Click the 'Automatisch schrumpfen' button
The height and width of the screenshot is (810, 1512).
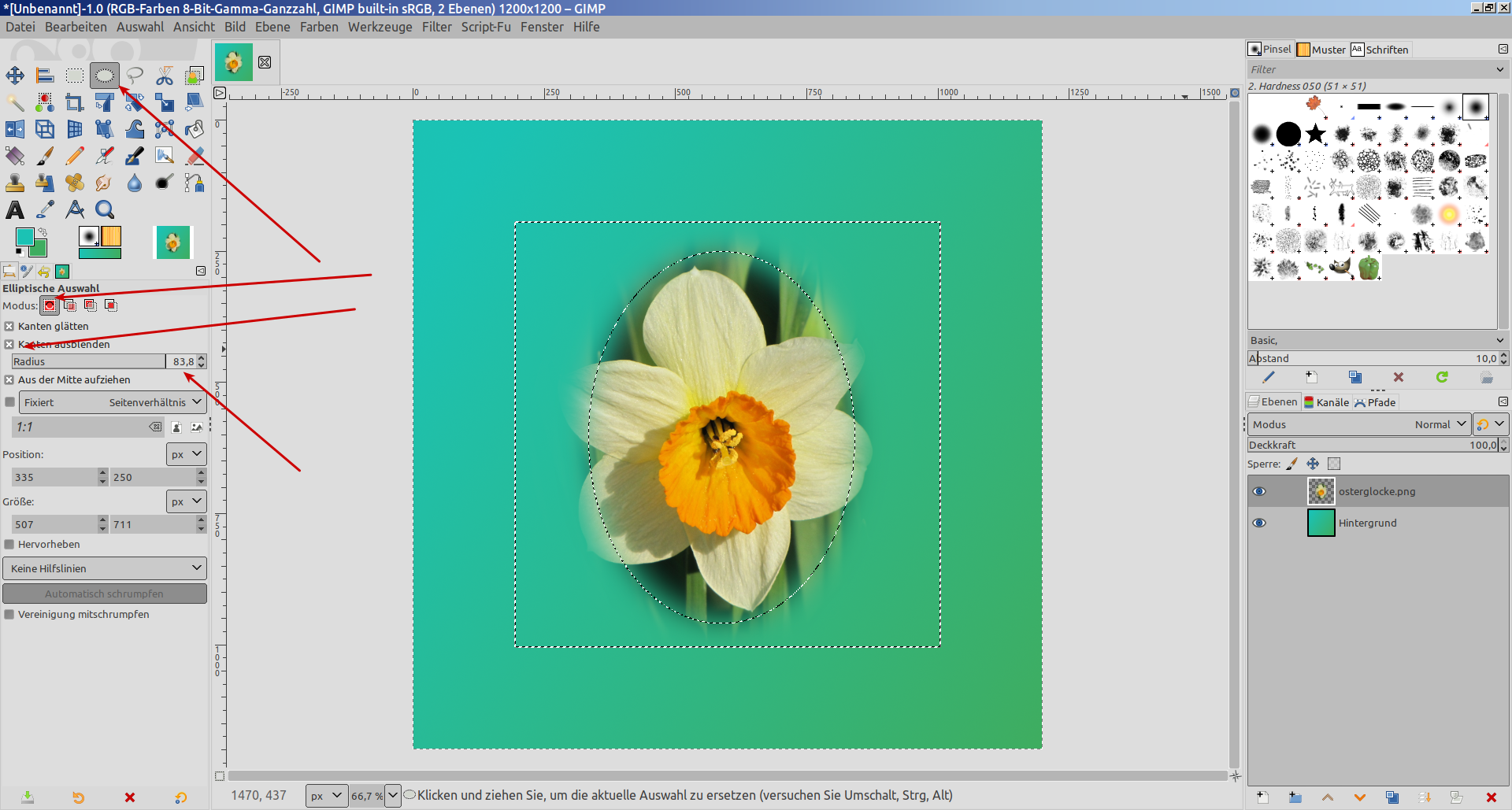(x=105, y=594)
